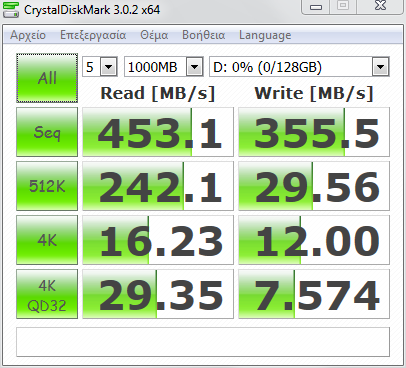The image size is (406, 368).
Task: Close the CrystalDiskMark window
Action: point(380,7)
